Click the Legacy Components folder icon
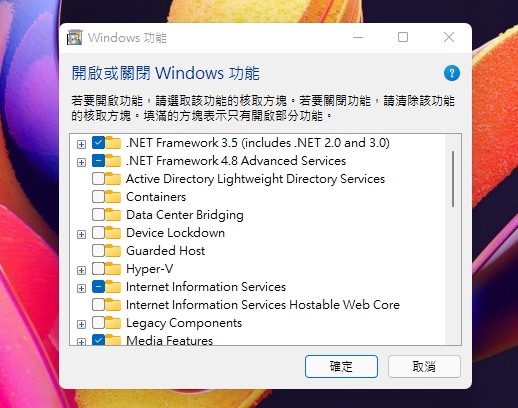This screenshot has height=408, width=518. [113, 323]
